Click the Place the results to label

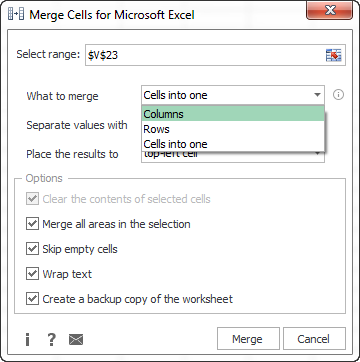coord(72,154)
